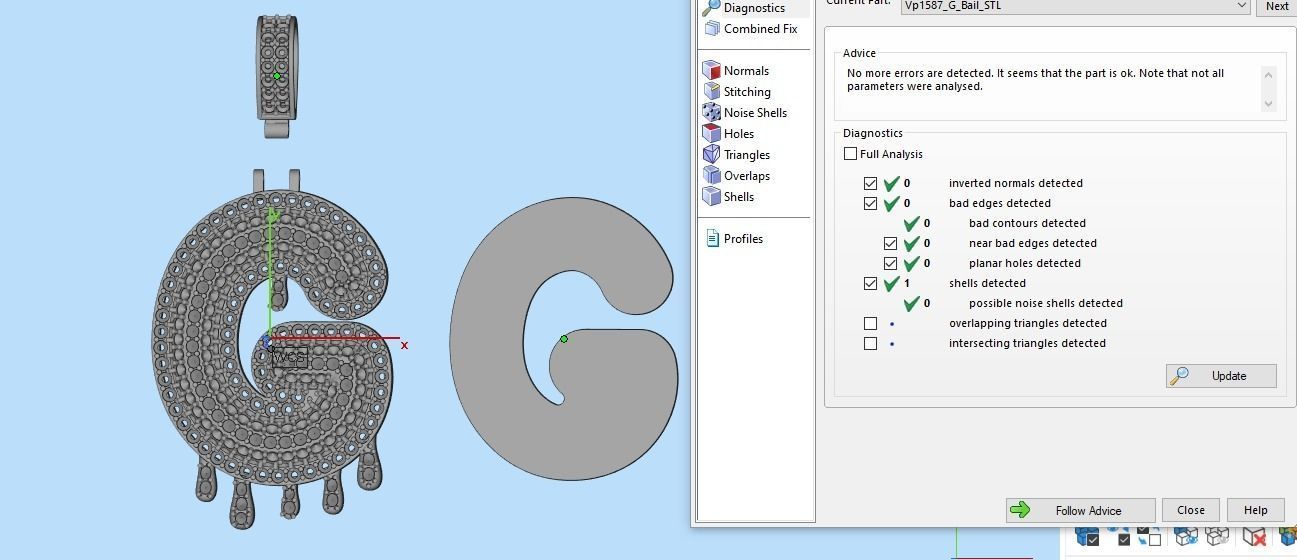Screen dimensions: 1297x560
Task: Click the Next part button
Action: pos(1277,6)
